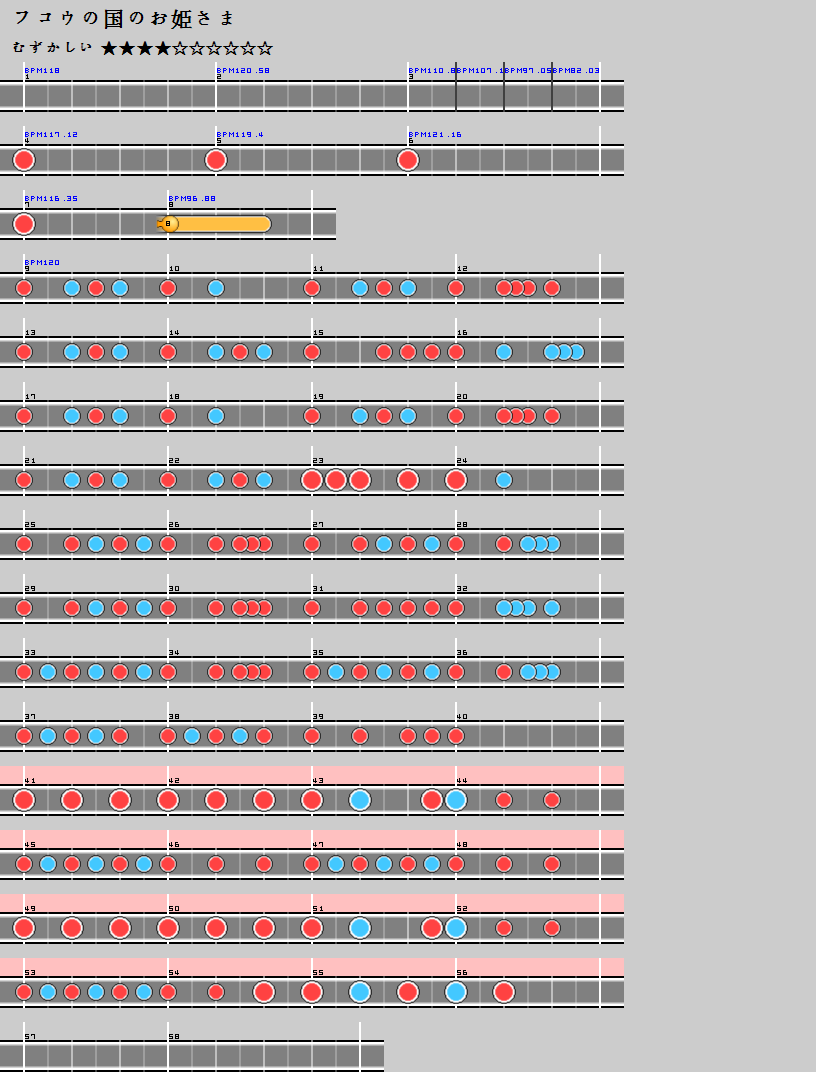Click the drumroll head in measure 8

click(169, 224)
